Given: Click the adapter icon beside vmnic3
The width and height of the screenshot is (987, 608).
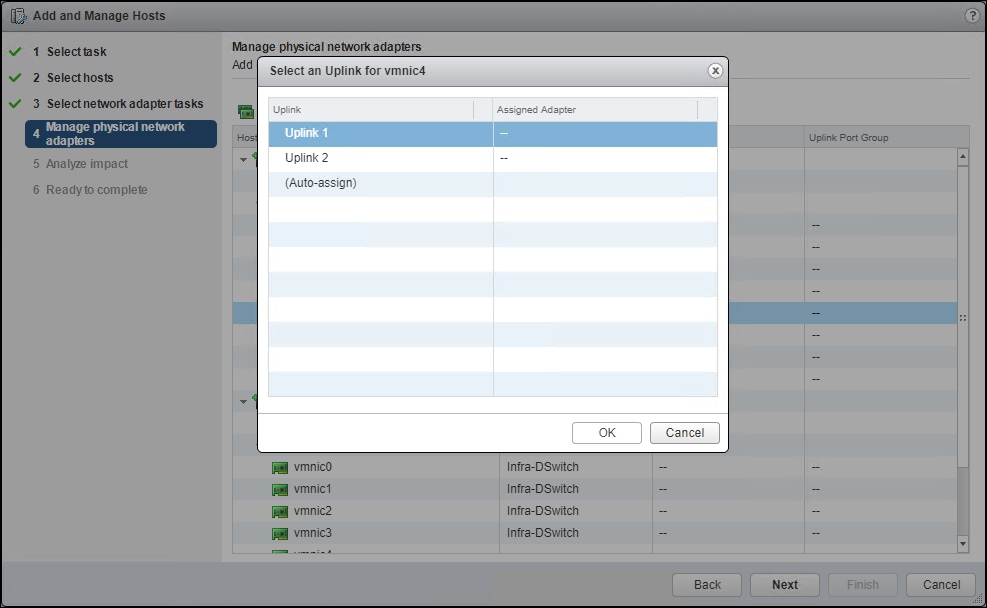Looking at the screenshot, I should (x=280, y=533).
